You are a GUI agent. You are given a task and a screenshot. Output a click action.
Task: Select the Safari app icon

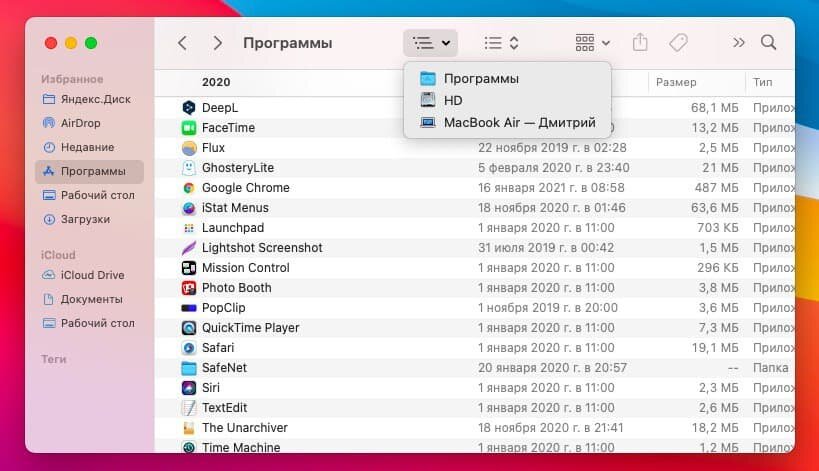(x=189, y=348)
